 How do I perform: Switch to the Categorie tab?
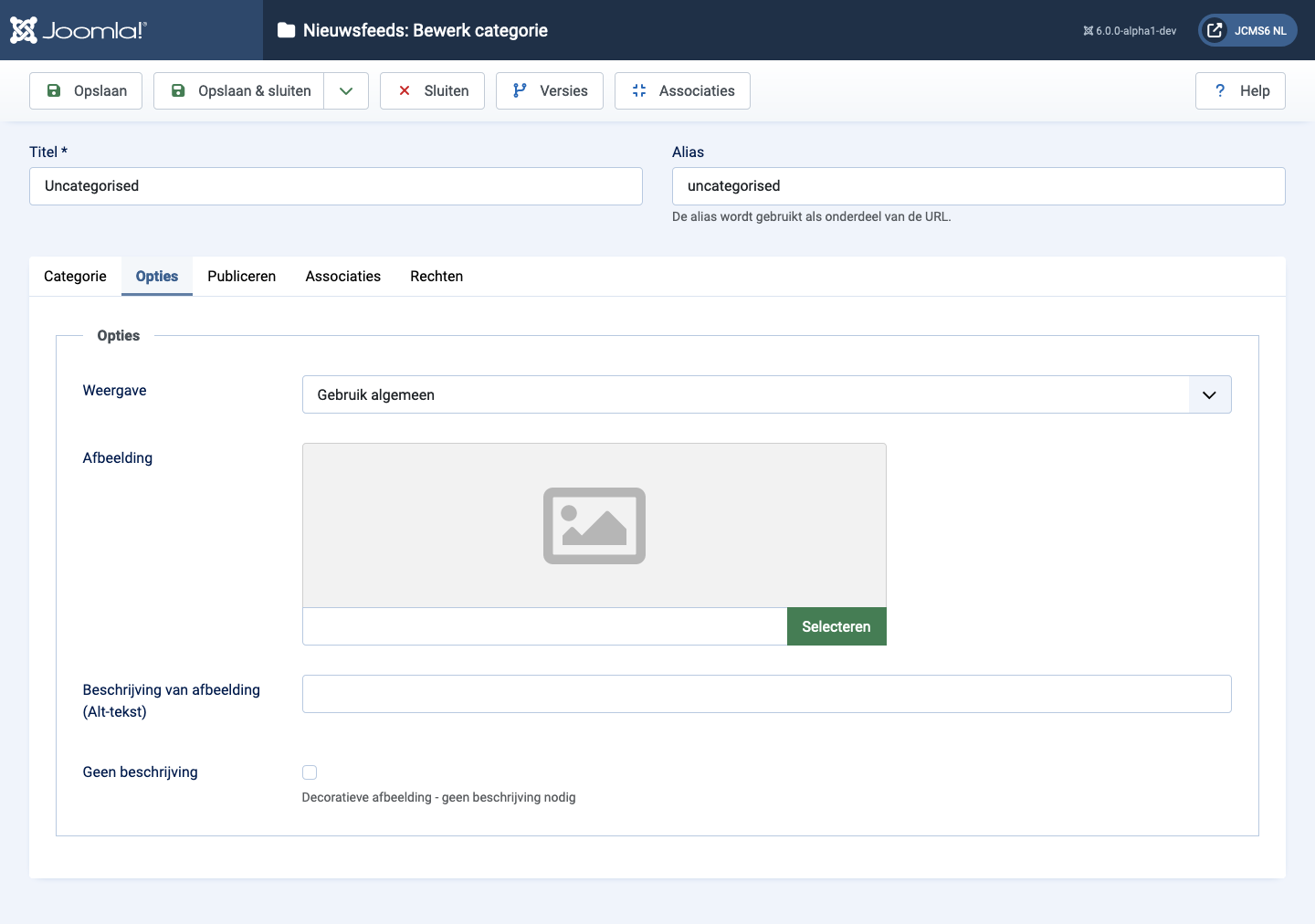click(75, 276)
